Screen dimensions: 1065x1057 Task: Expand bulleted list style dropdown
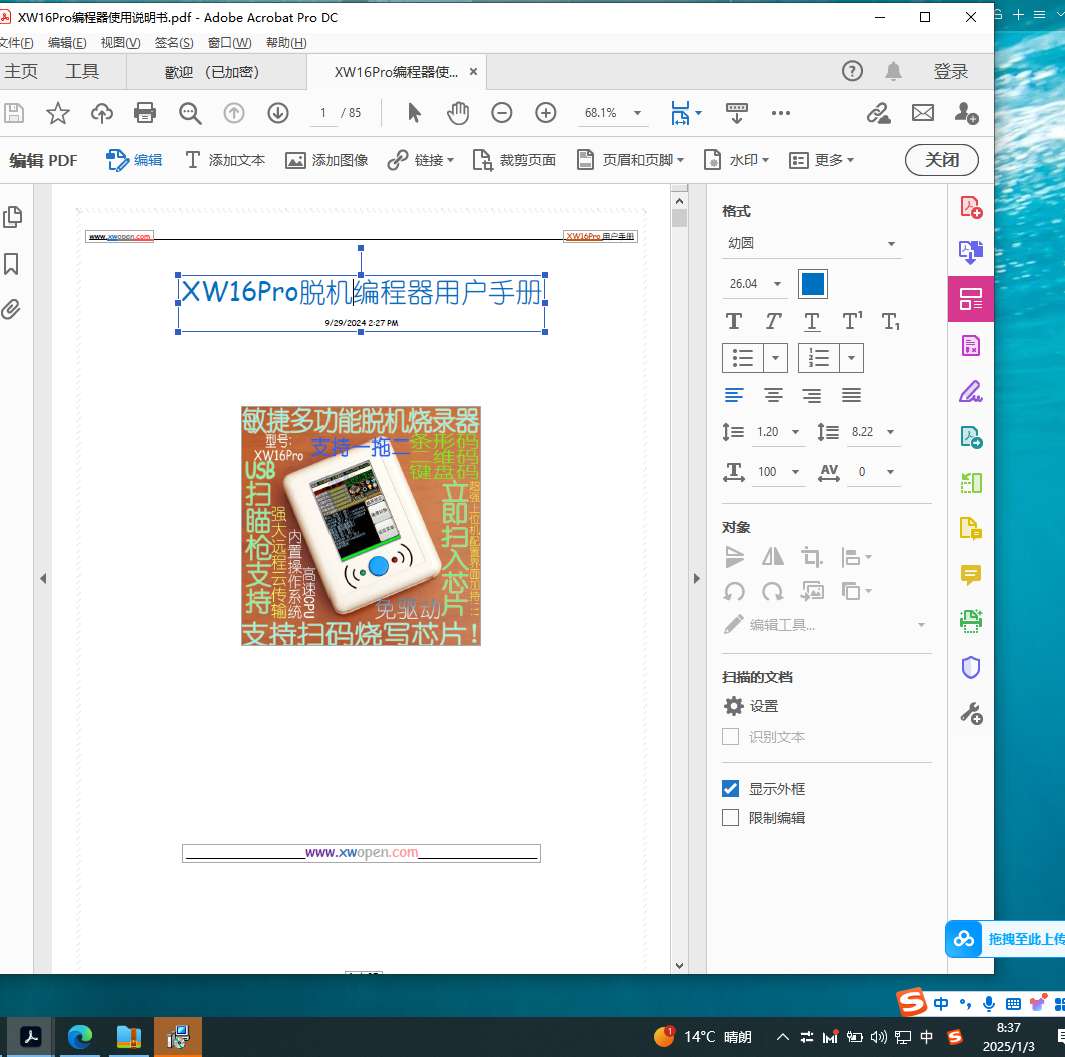(775, 358)
